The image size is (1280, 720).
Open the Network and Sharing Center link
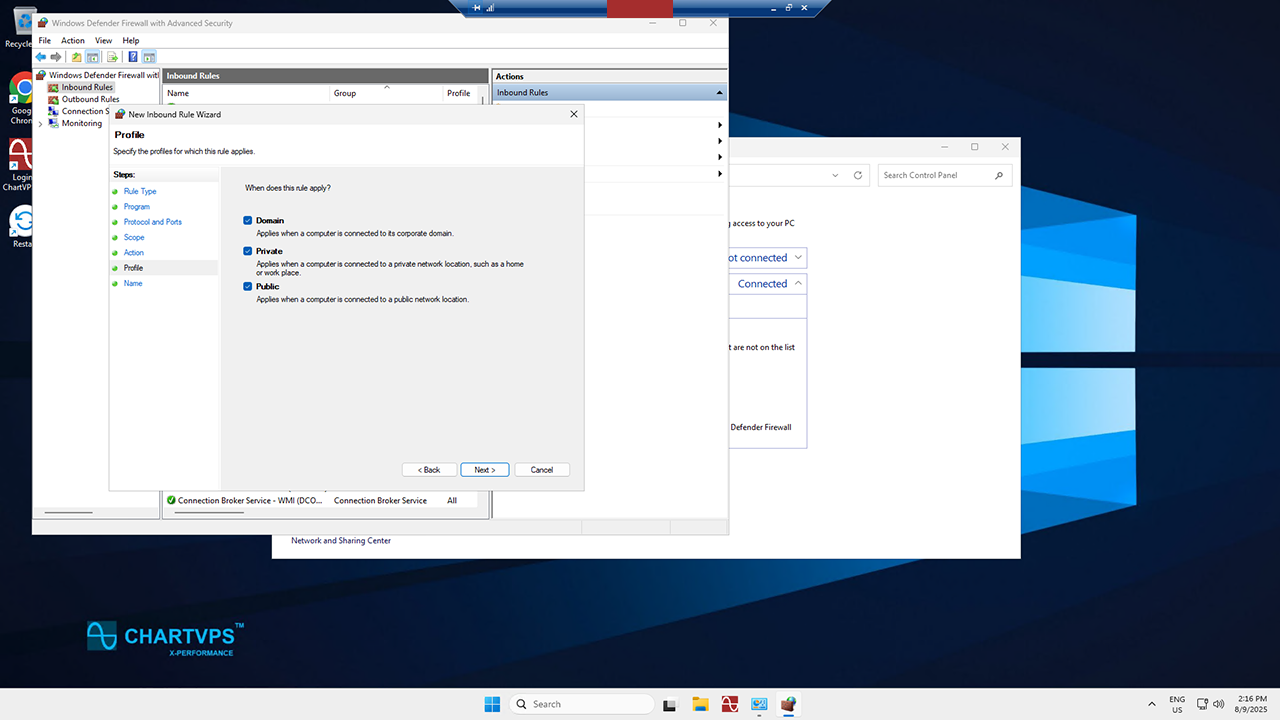click(341, 541)
